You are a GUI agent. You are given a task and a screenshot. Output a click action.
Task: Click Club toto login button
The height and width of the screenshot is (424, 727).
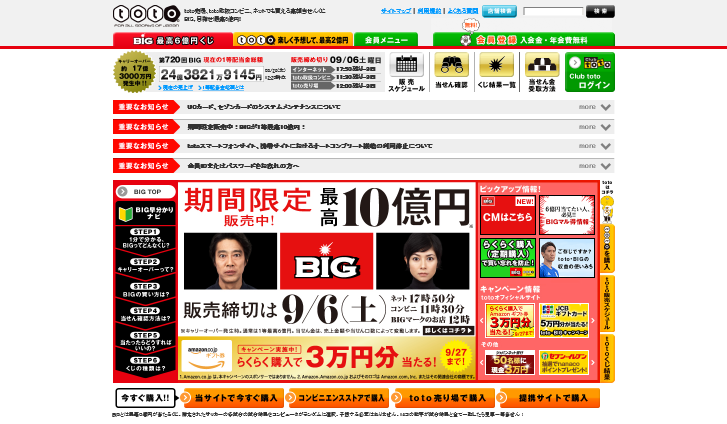[x=590, y=72]
